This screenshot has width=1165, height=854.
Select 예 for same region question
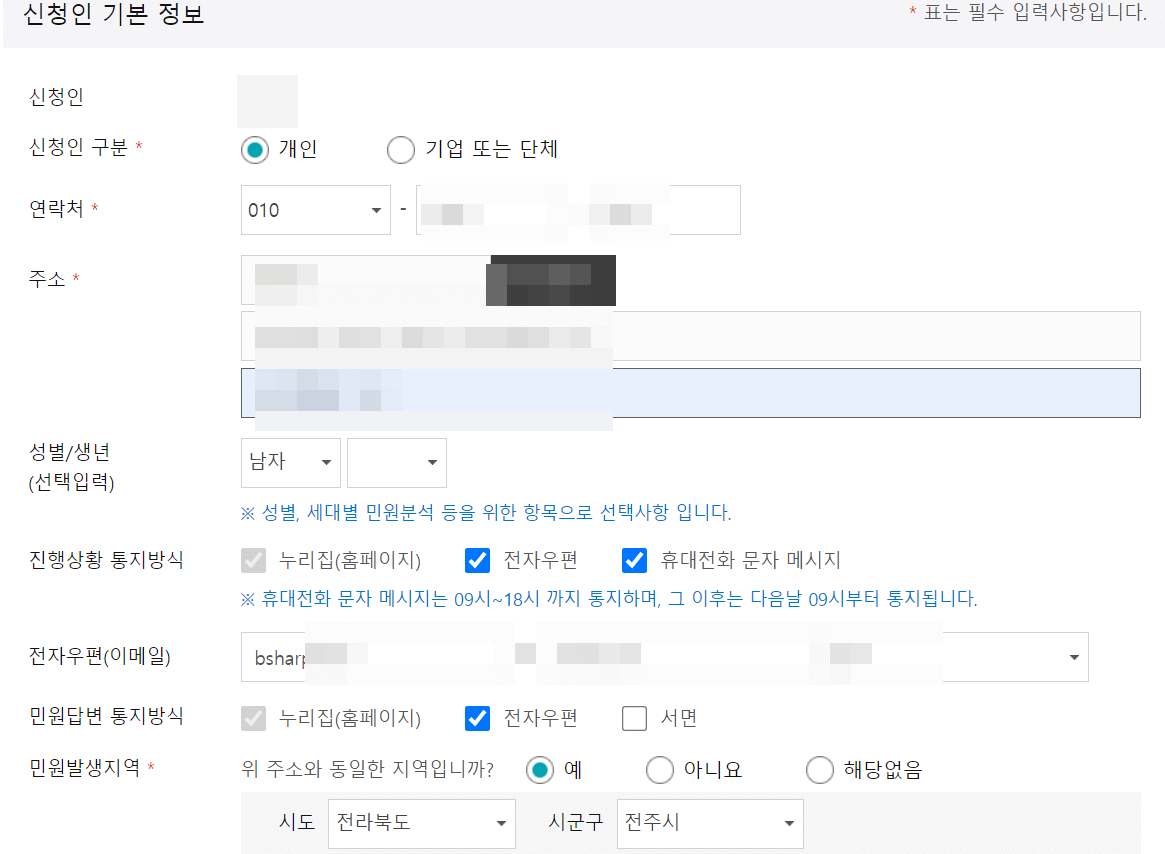click(x=539, y=770)
